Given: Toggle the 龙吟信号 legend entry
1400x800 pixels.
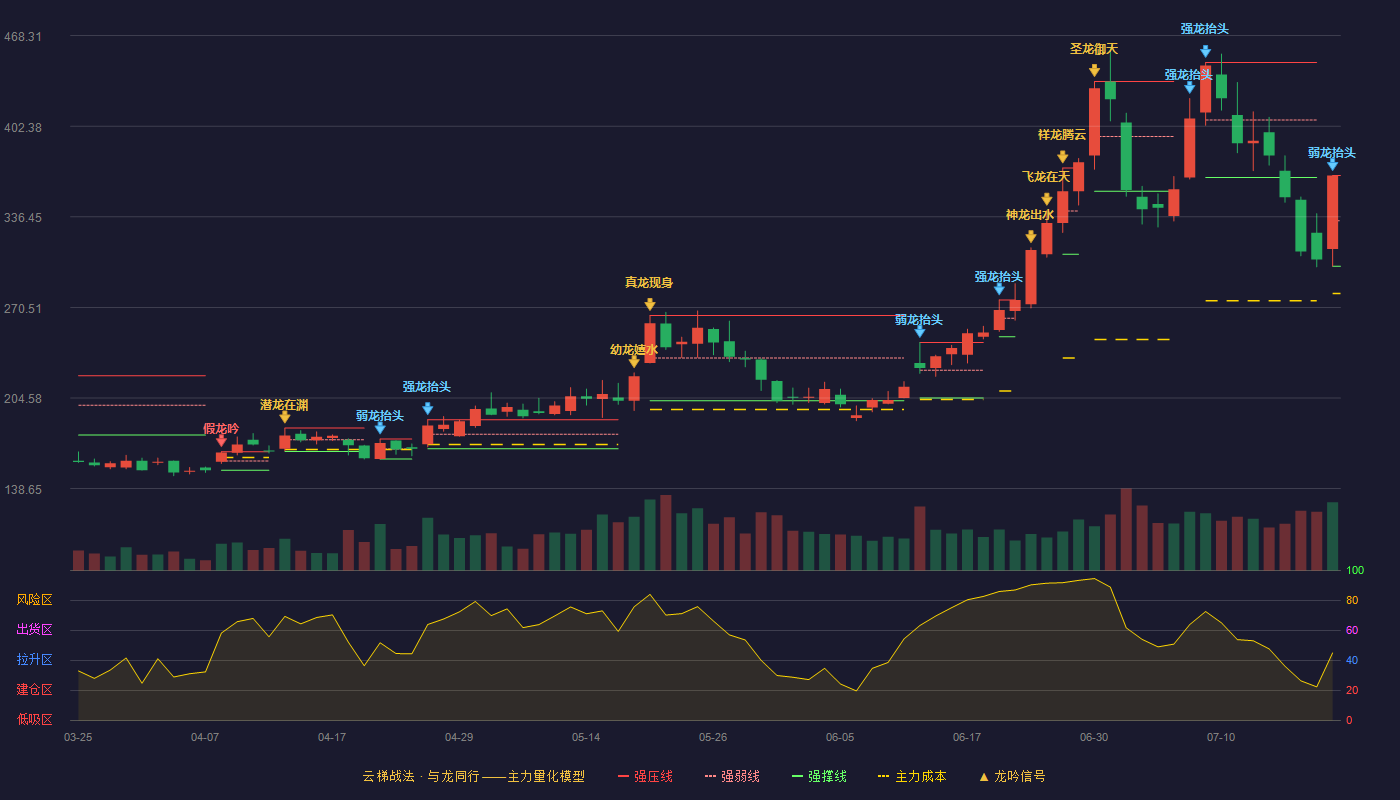Looking at the screenshot, I should [x=1012, y=776].
